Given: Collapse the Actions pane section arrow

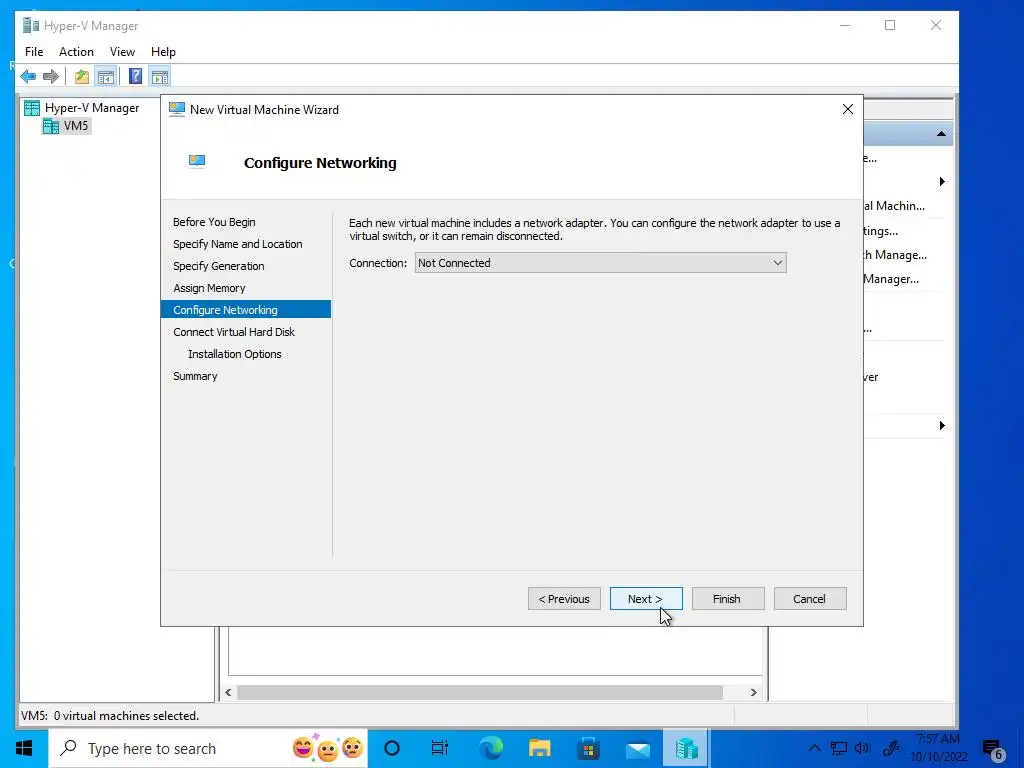Looking at the screenshot, I should point(941,134).
